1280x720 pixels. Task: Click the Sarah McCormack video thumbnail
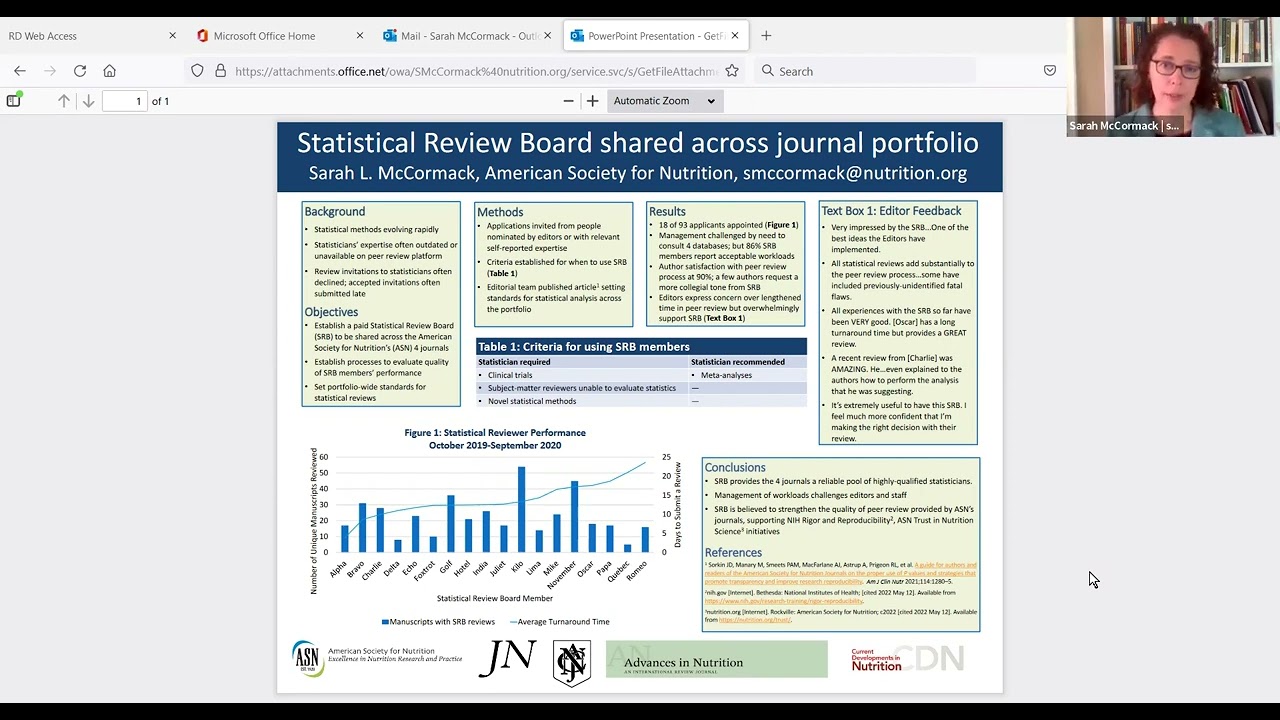tap(1172, 76)
